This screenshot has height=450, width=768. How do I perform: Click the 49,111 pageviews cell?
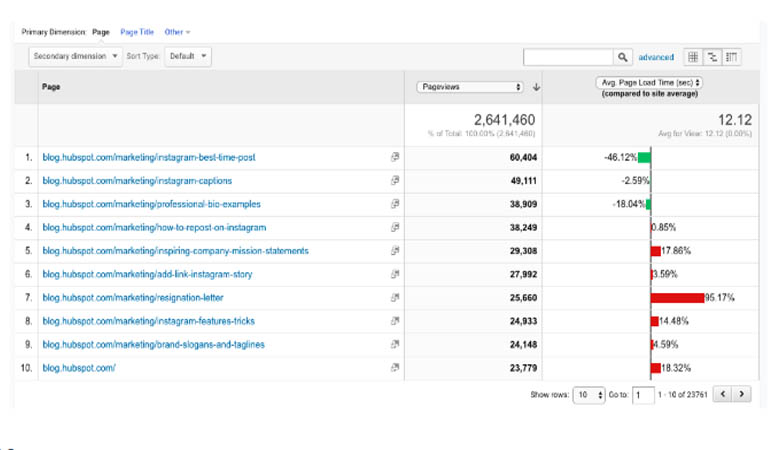524,181
